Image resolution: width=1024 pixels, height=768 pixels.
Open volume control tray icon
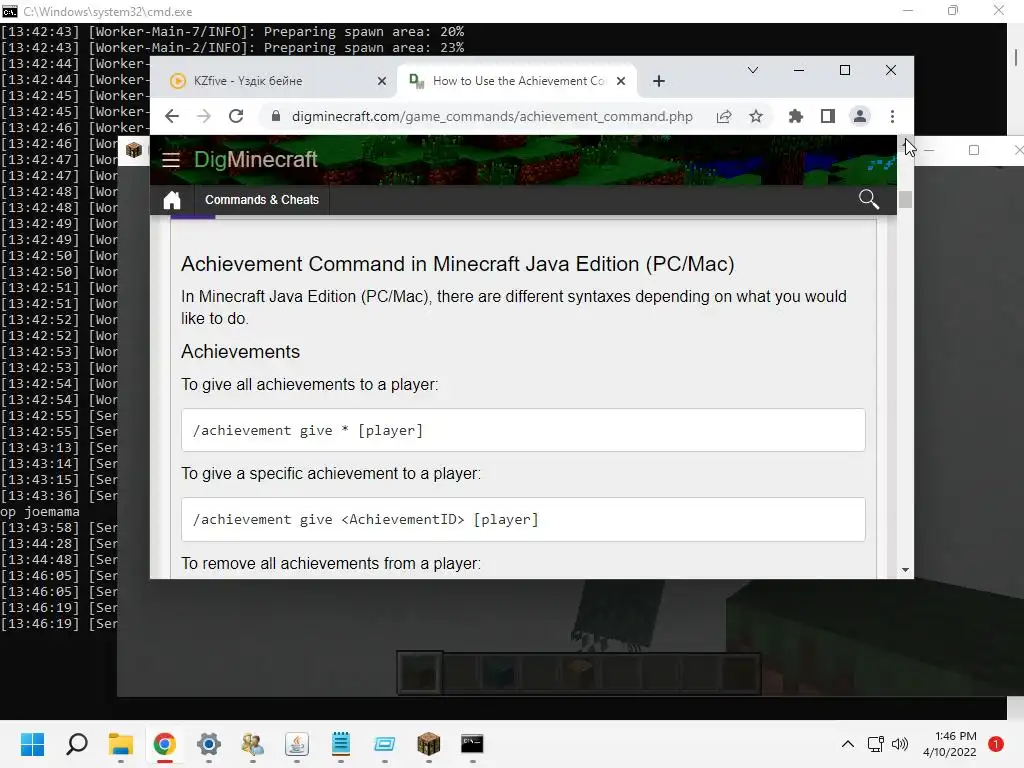point(900,744)
